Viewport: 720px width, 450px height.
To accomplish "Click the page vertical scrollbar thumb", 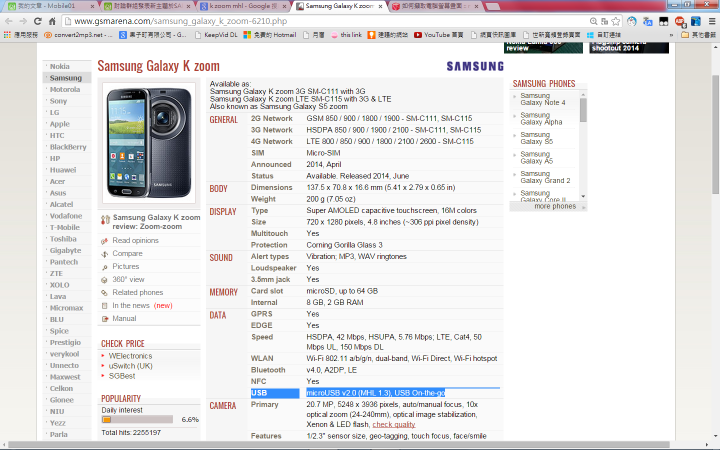I will 715,134.
